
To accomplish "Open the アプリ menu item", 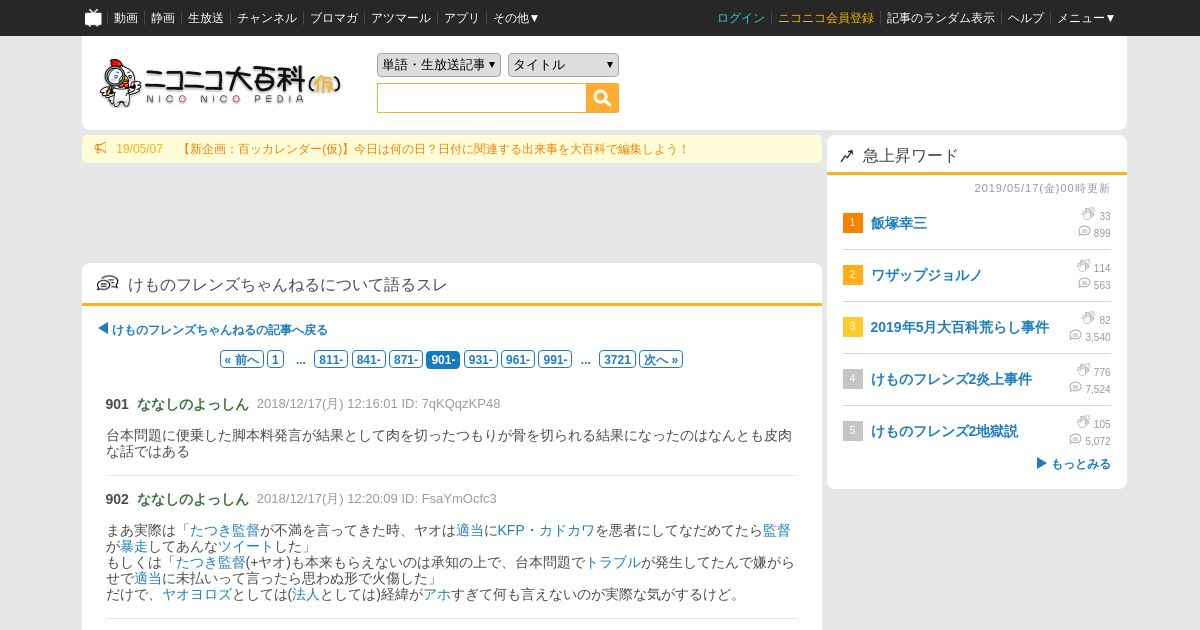I will [x=462, y=18].
